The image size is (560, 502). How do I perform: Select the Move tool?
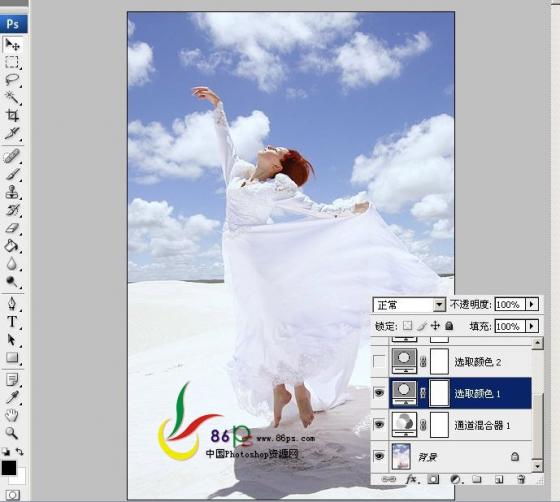click(12, 45)
